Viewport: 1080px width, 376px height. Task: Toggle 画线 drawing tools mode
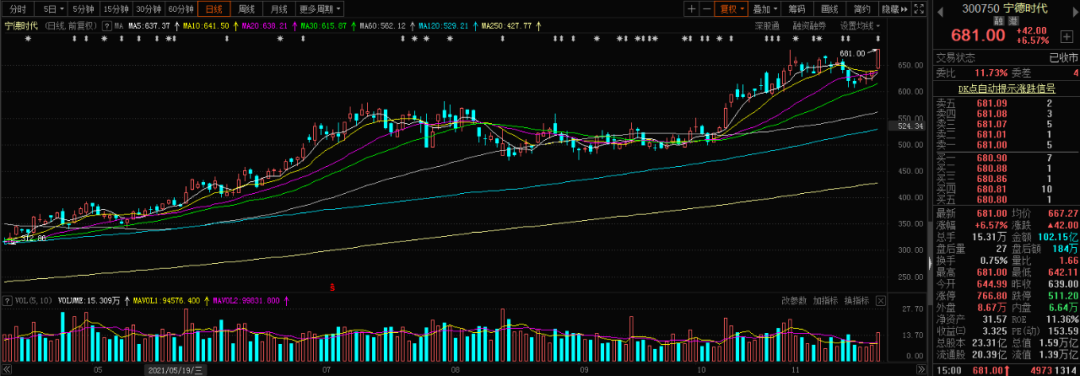pos(830,9)
